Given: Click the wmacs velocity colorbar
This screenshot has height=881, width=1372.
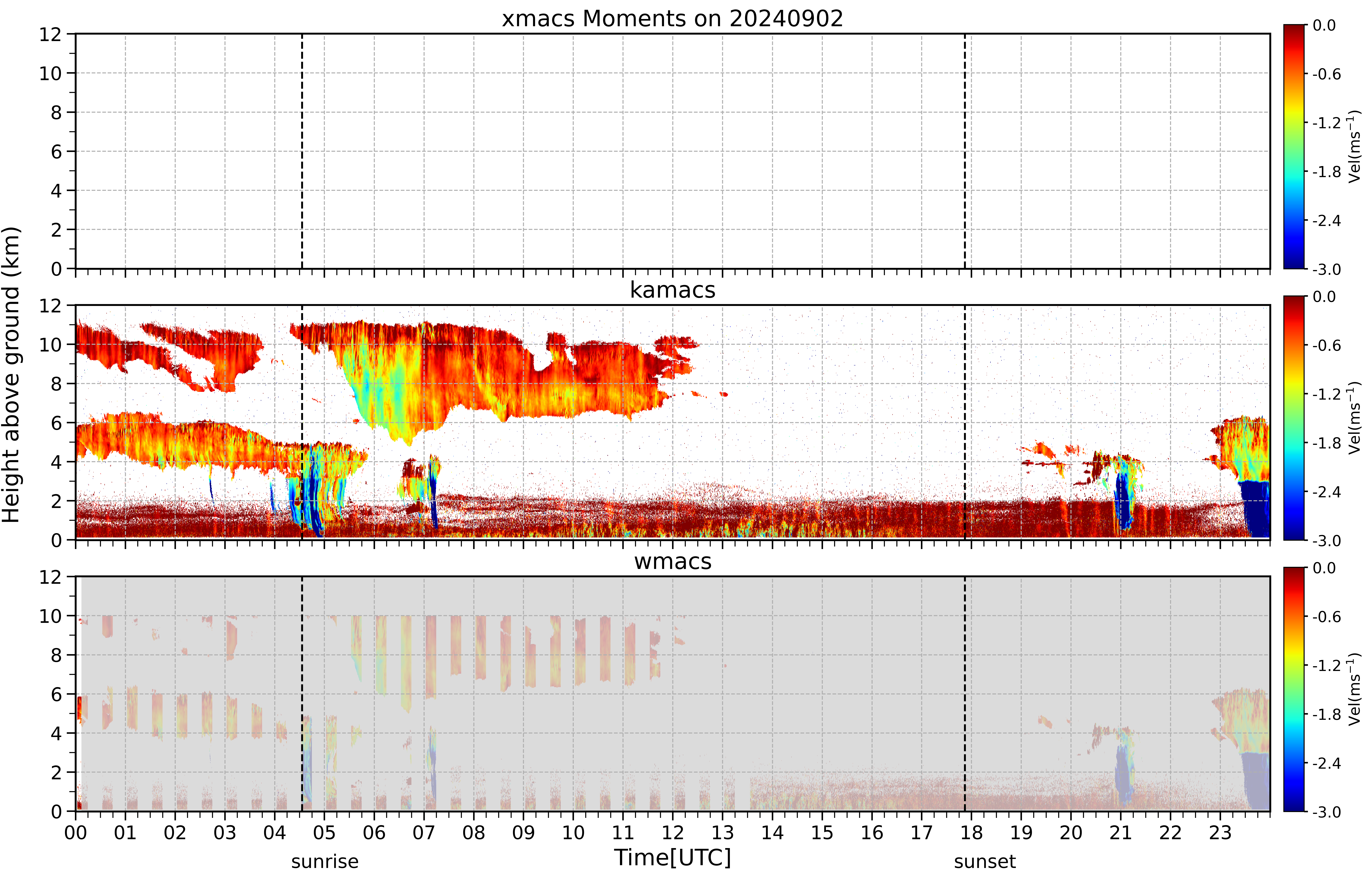Looking at the screenshot, I should click(1294, 689).
